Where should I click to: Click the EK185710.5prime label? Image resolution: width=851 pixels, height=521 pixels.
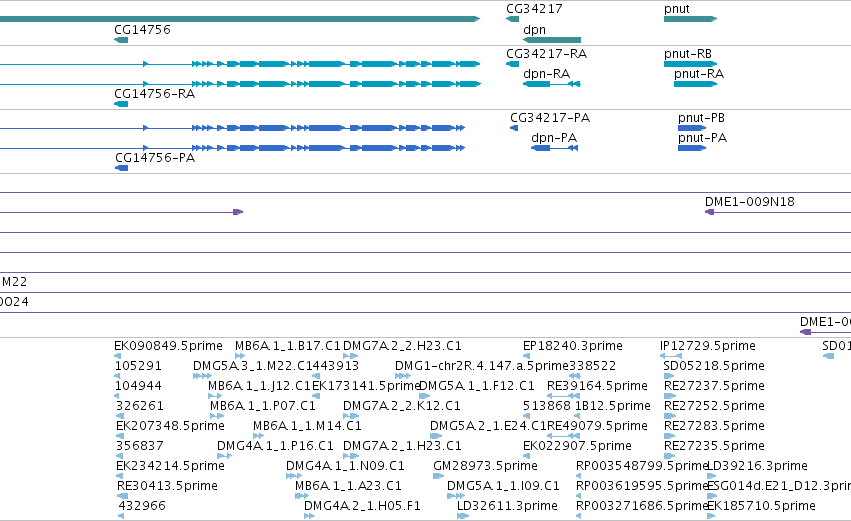click(761, 506)
